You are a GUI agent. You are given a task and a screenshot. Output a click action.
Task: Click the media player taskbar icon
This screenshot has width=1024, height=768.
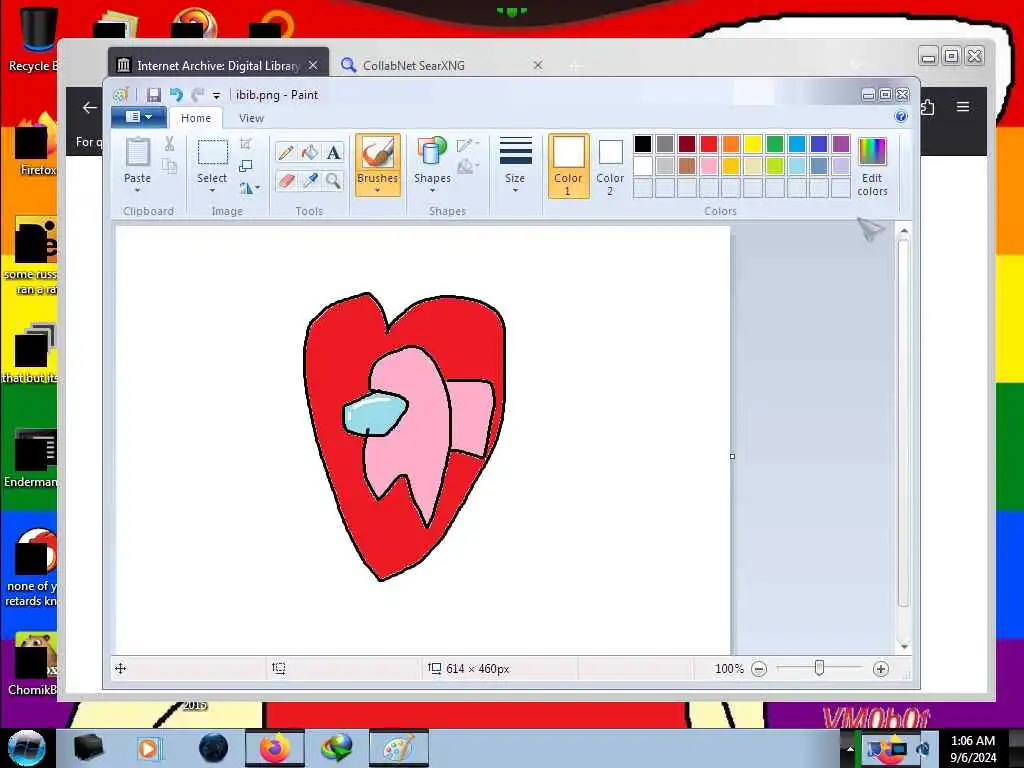tap(148, 748)
